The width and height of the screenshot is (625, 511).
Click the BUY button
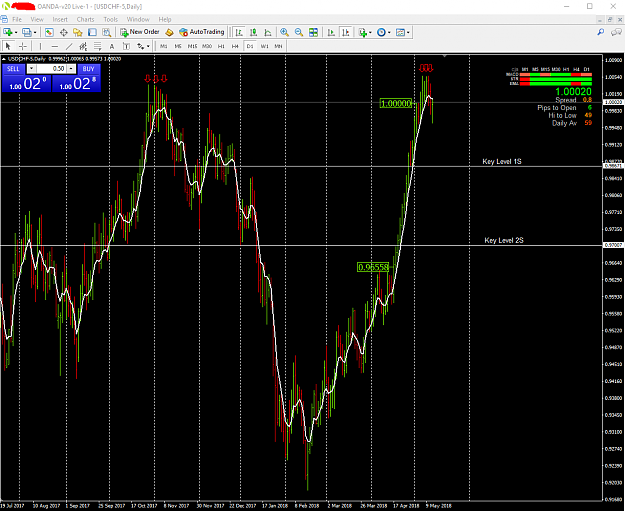[x=88, y=69]
